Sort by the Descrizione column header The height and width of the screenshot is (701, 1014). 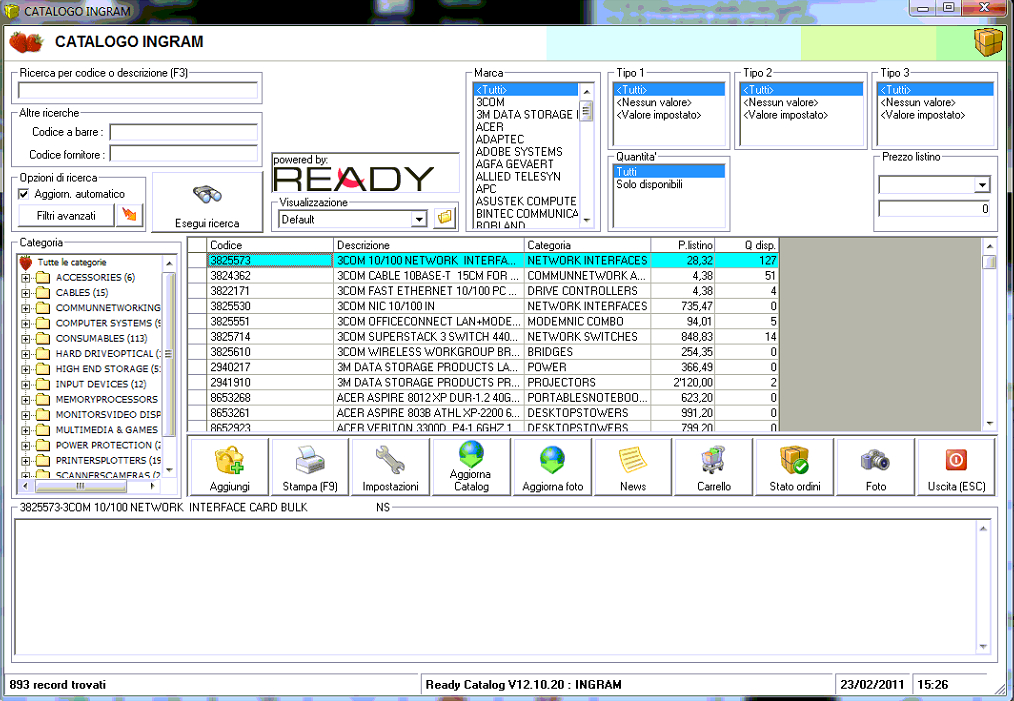pos(428,245)
